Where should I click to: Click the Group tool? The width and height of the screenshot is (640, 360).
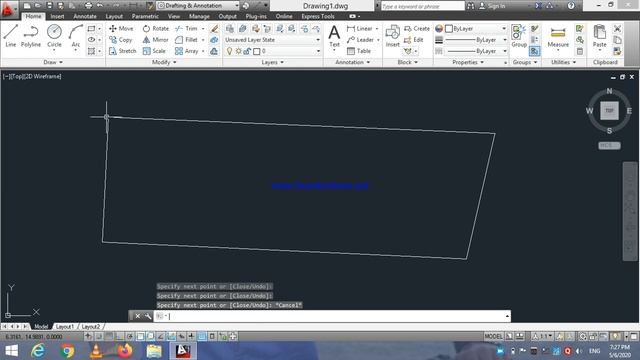click(x=519, y=36)
